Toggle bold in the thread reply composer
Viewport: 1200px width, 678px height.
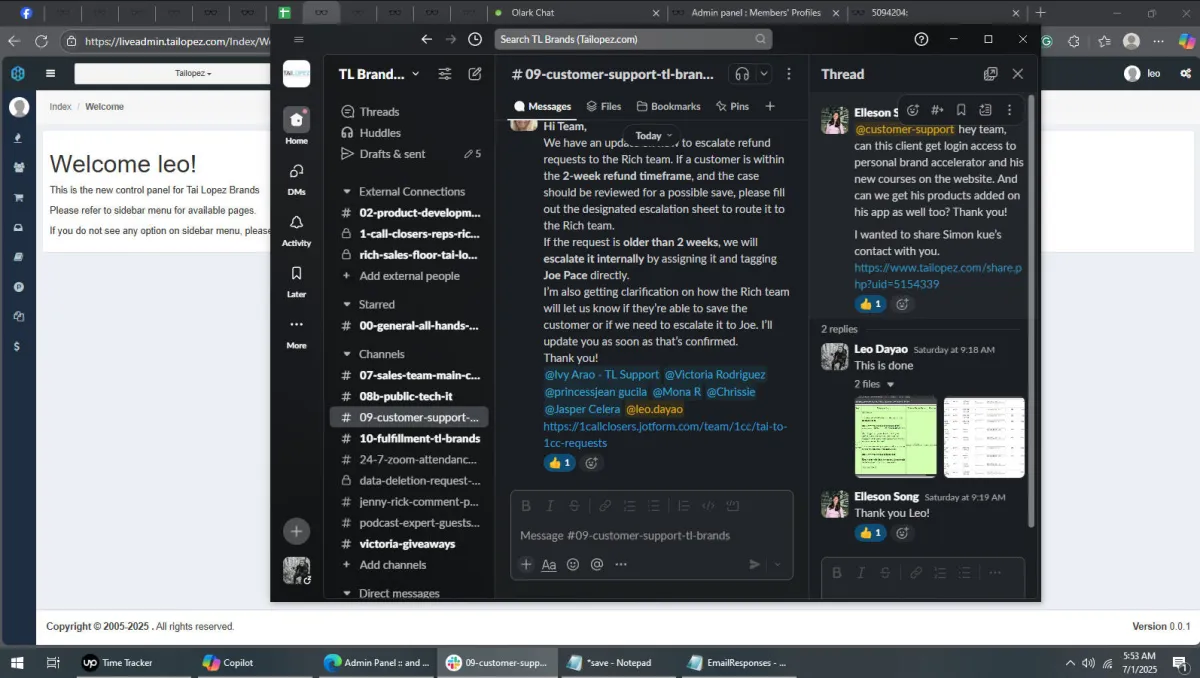tap(837, 573)
